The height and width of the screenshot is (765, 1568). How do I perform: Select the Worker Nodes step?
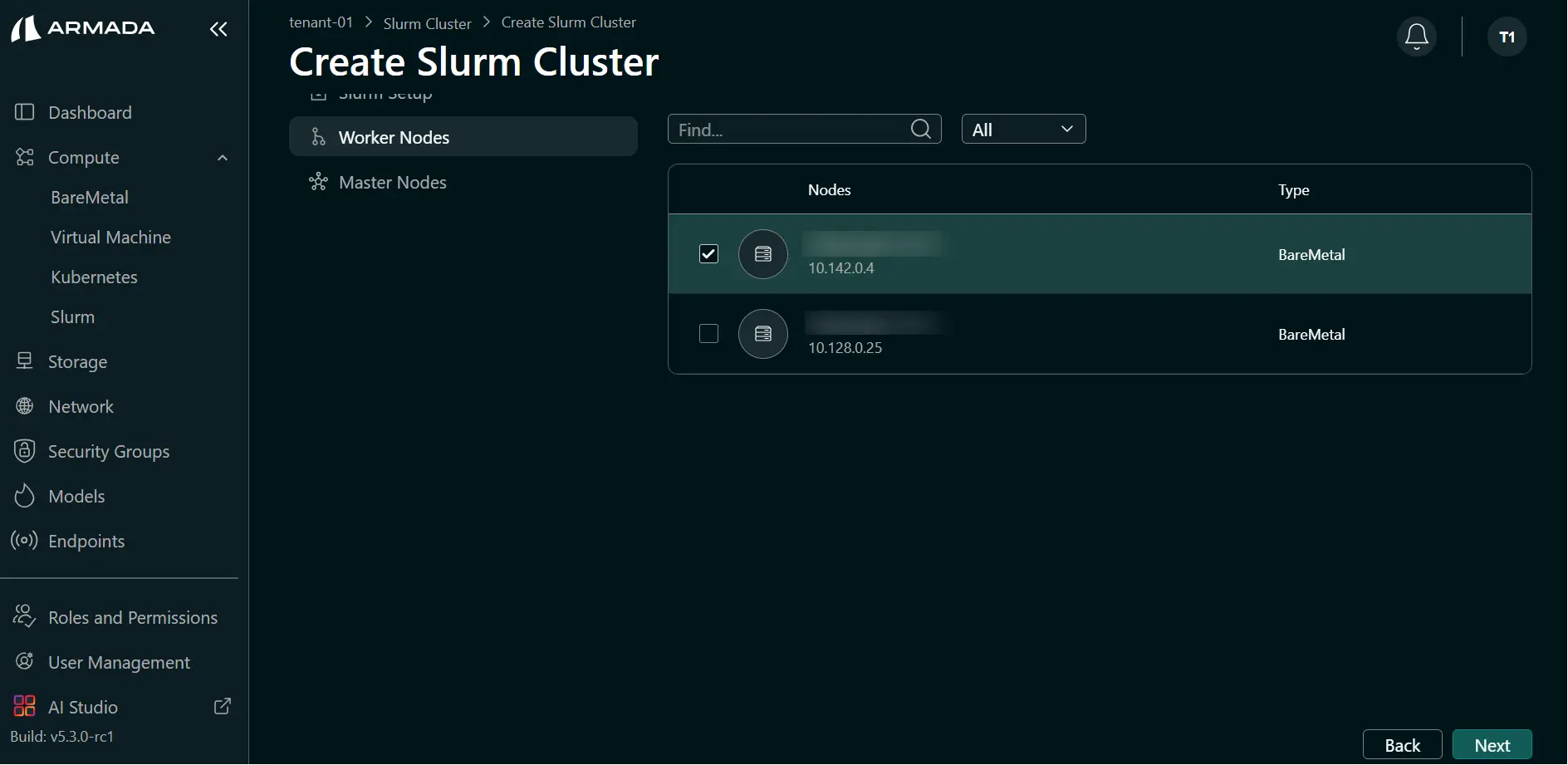pos(463,137)
